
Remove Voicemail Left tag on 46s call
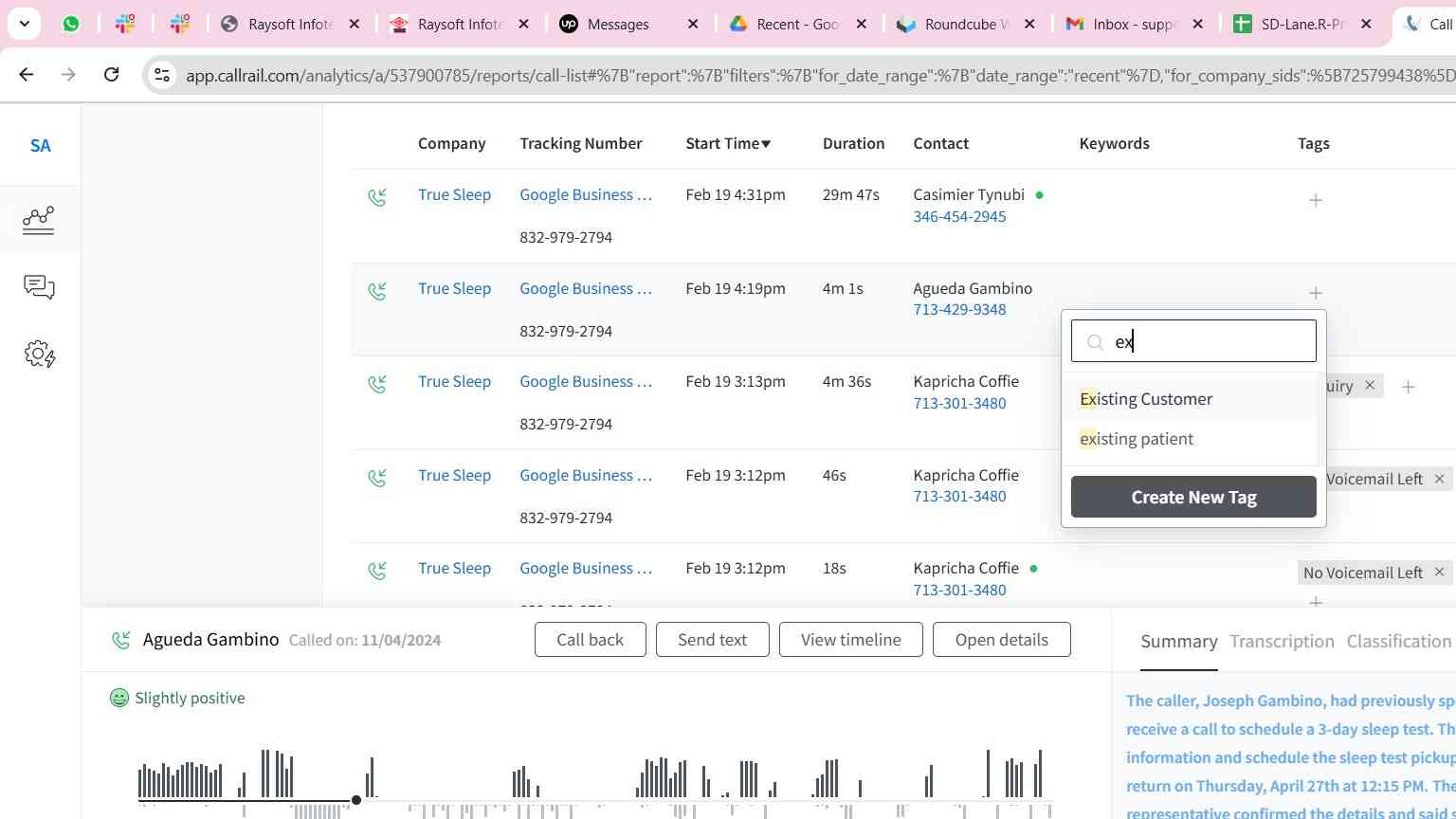point(1439,479)
